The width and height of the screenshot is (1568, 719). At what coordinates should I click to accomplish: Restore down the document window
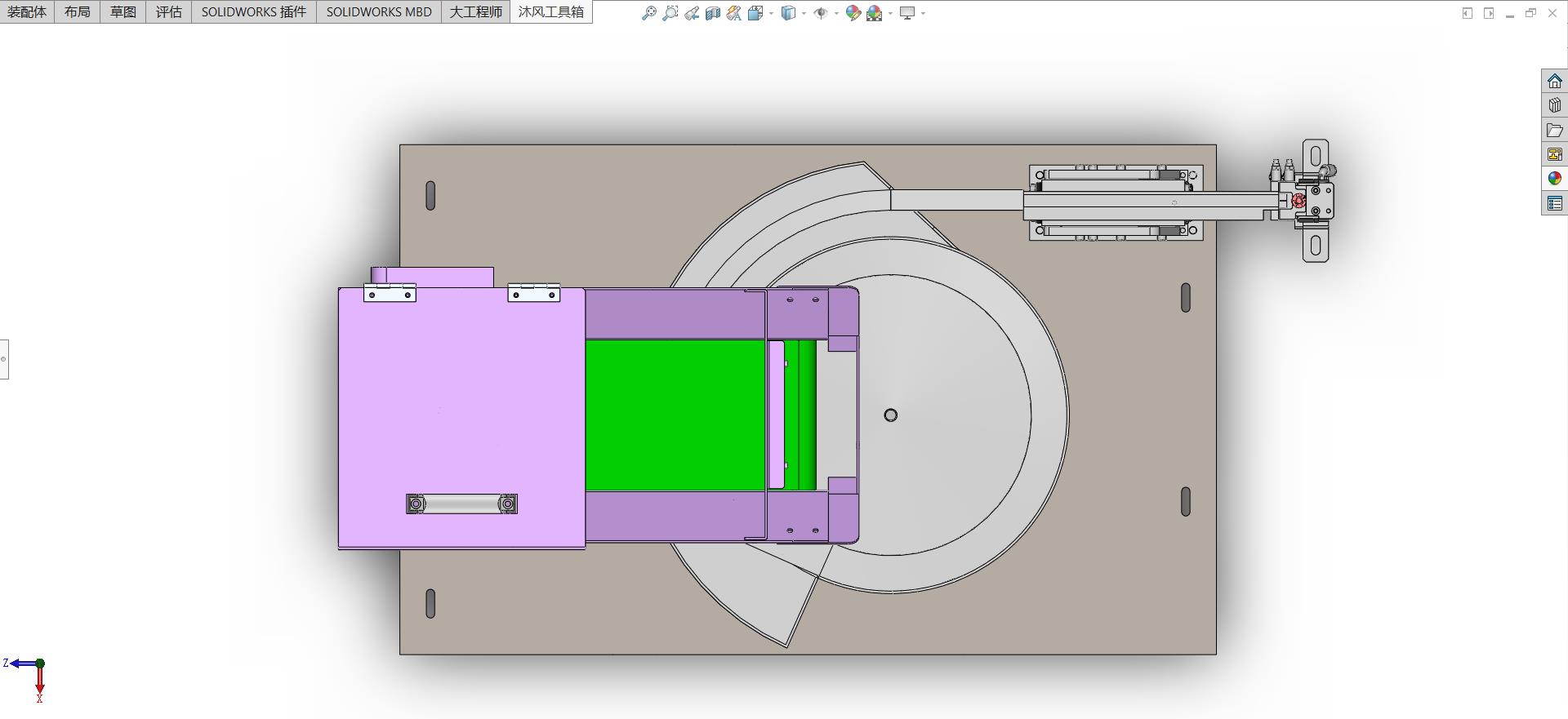(1531, 13)
